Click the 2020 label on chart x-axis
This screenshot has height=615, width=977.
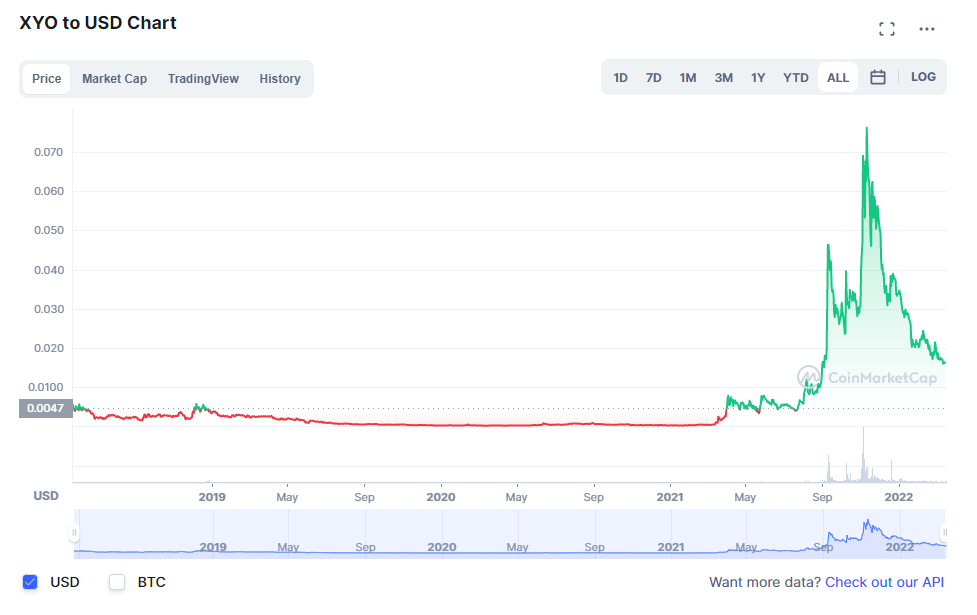point(441,497)
